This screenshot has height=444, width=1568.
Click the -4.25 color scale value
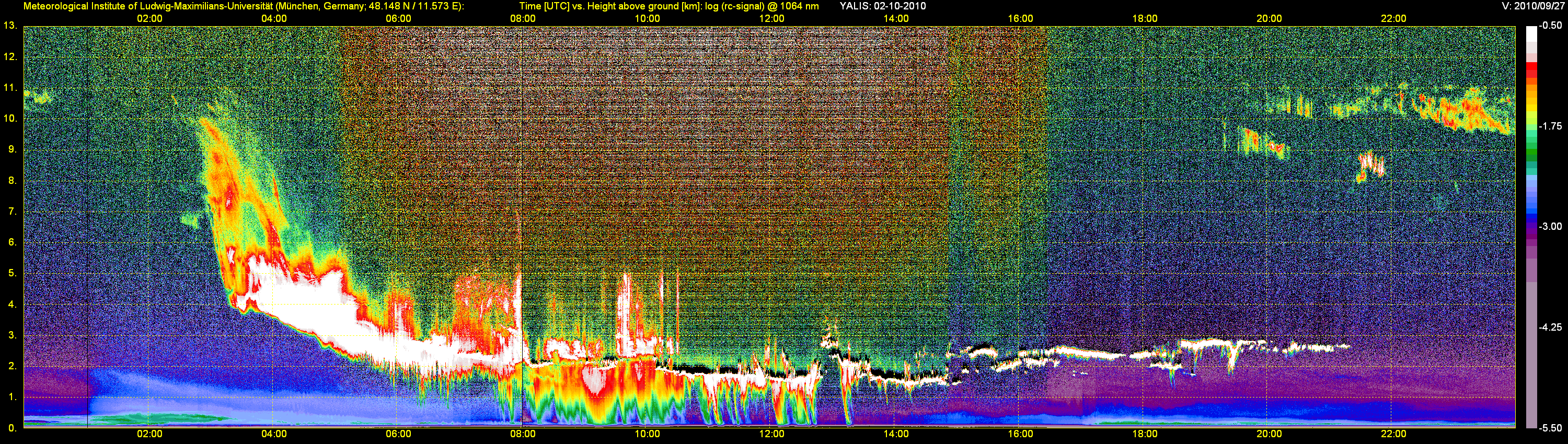coord(1550,327)
